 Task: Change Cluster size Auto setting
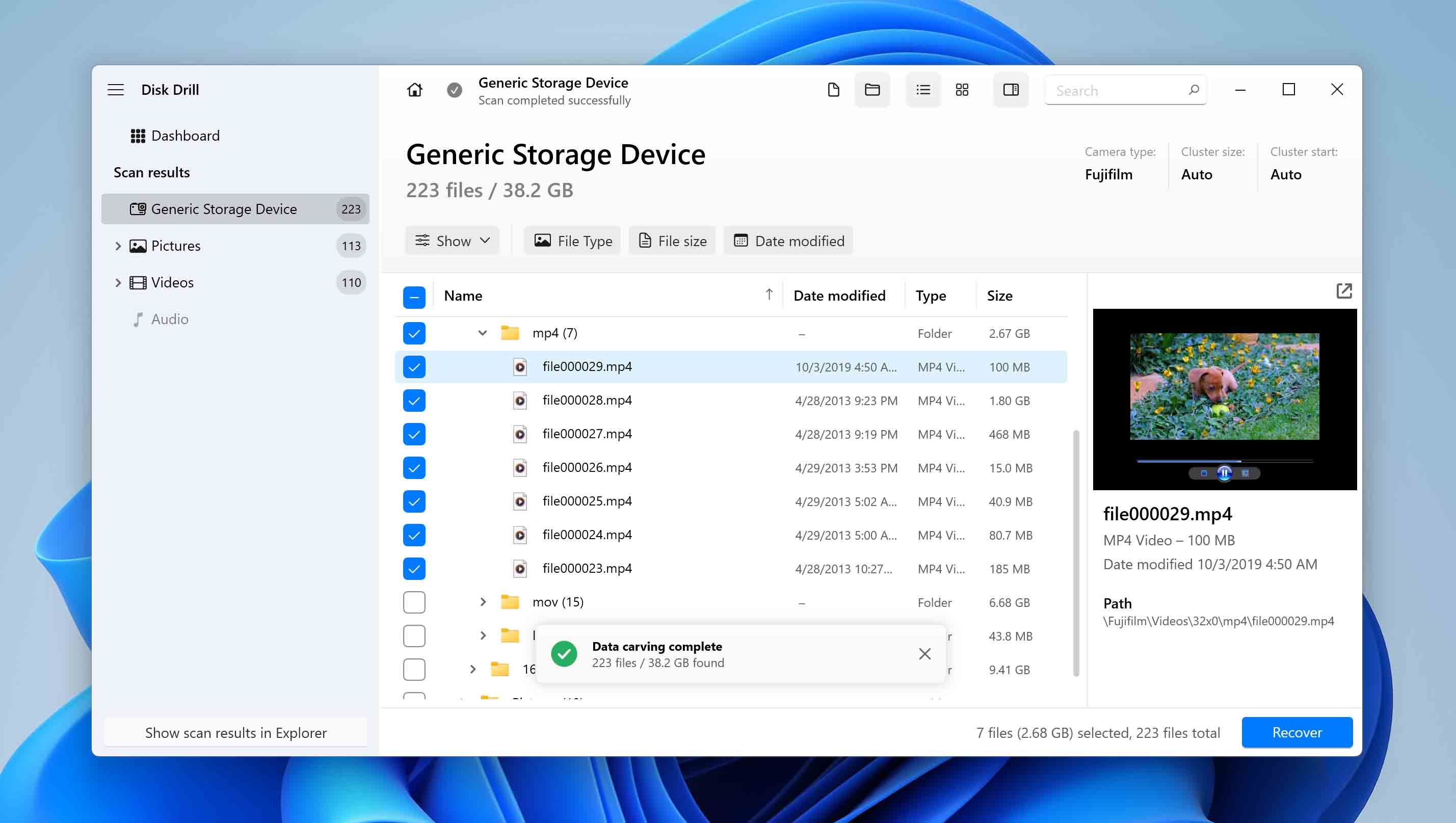1197,175
